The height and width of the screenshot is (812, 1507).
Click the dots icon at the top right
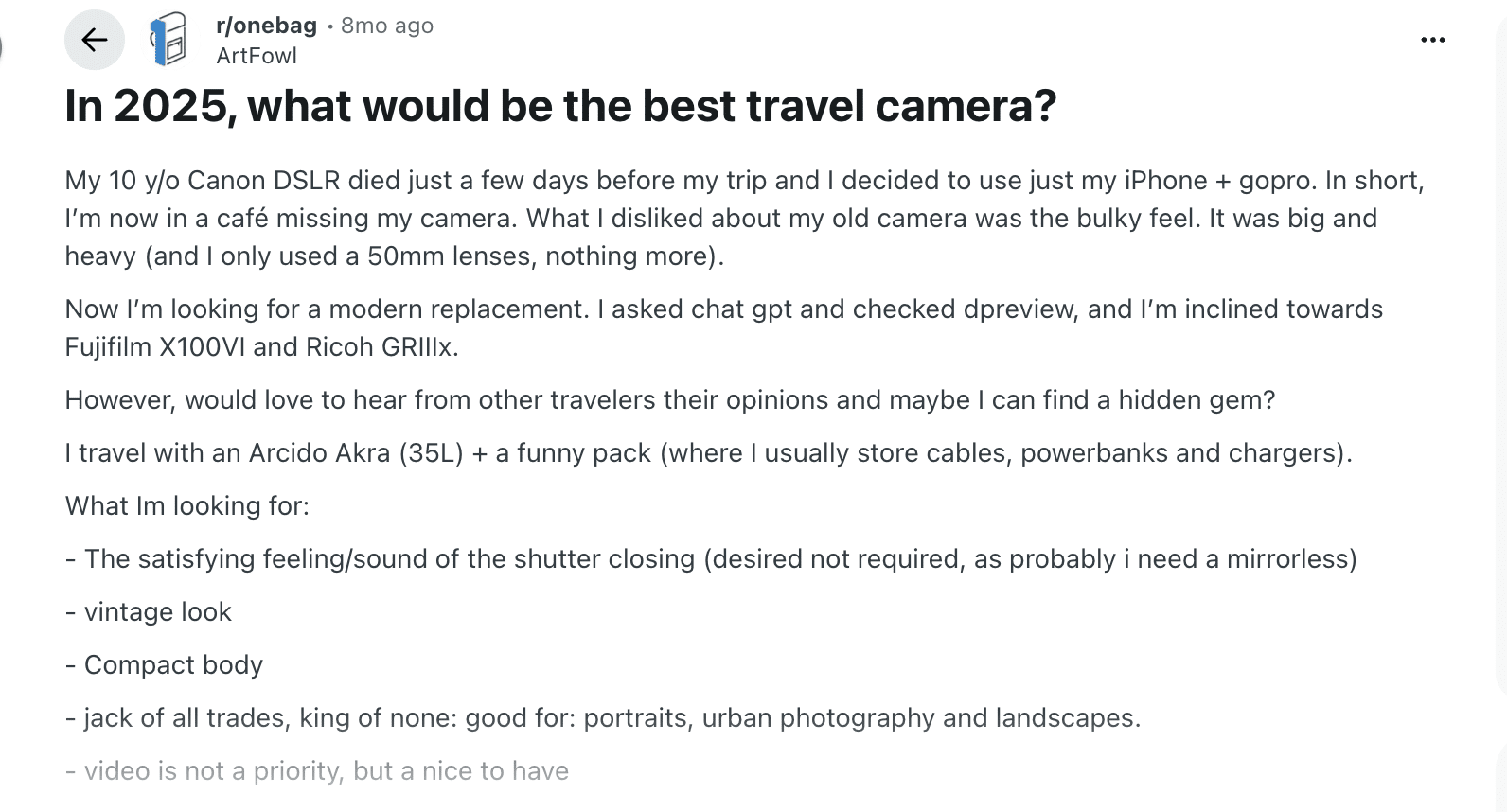[x=1434, y=39]
